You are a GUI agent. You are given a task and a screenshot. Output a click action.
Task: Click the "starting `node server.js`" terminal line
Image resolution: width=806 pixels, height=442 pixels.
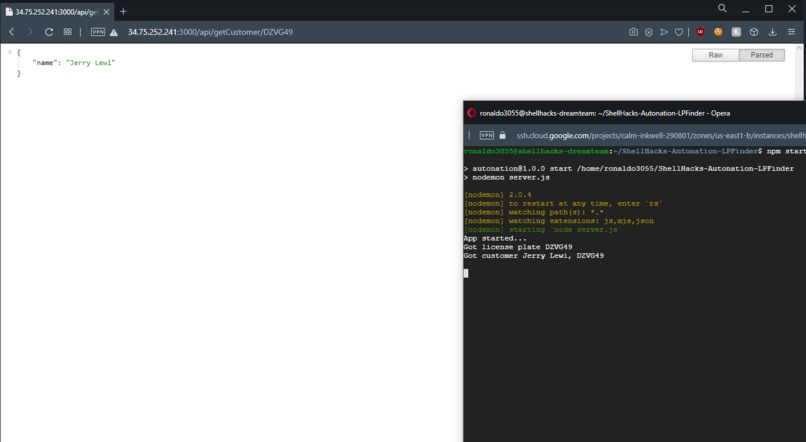543,230
